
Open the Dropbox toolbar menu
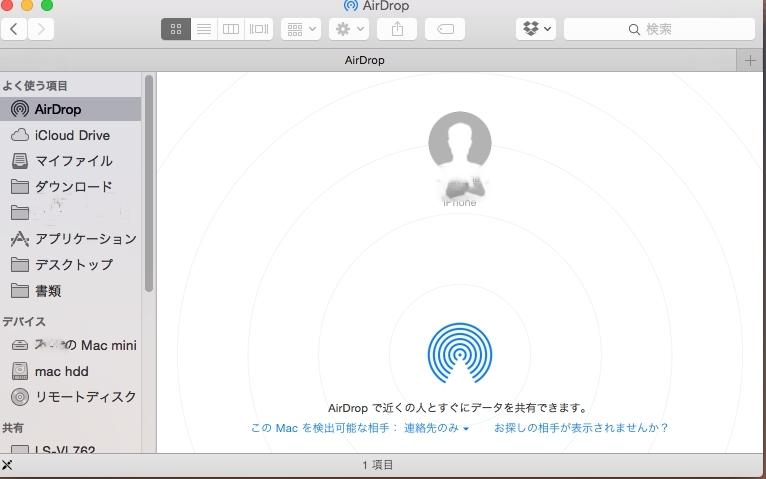point(536,29)
